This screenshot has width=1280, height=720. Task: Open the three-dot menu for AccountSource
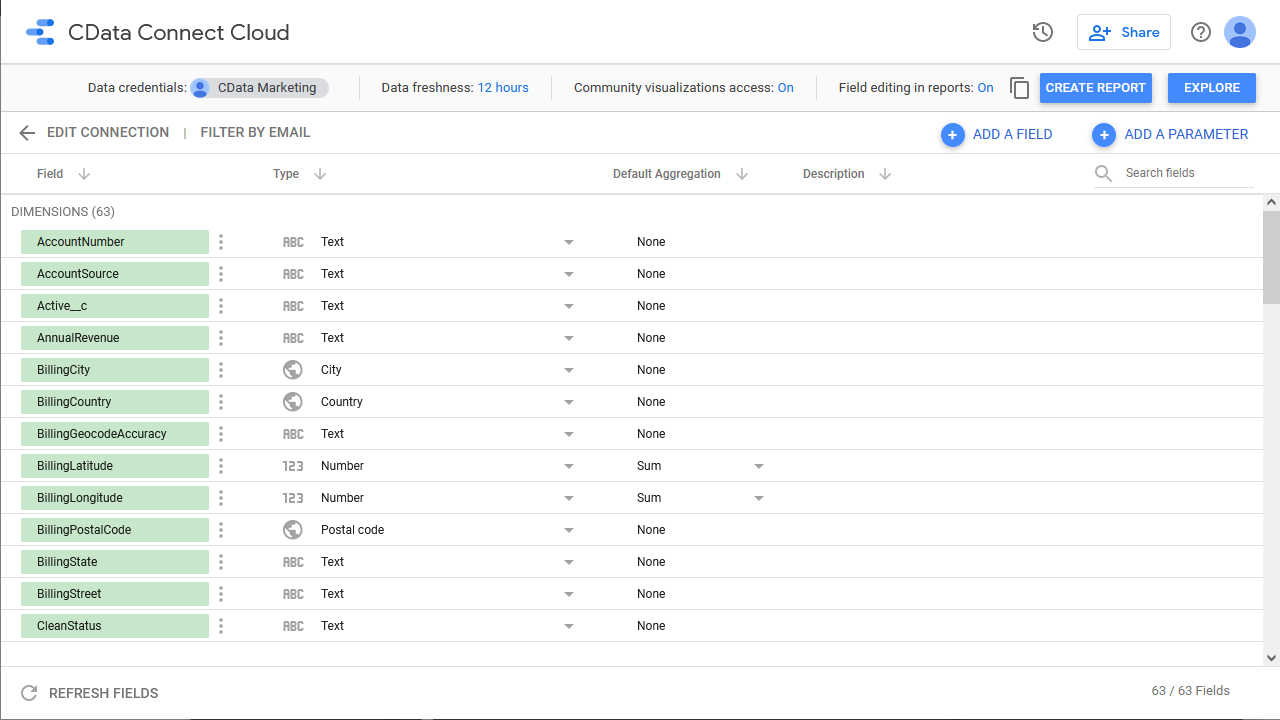pos(221,274)
